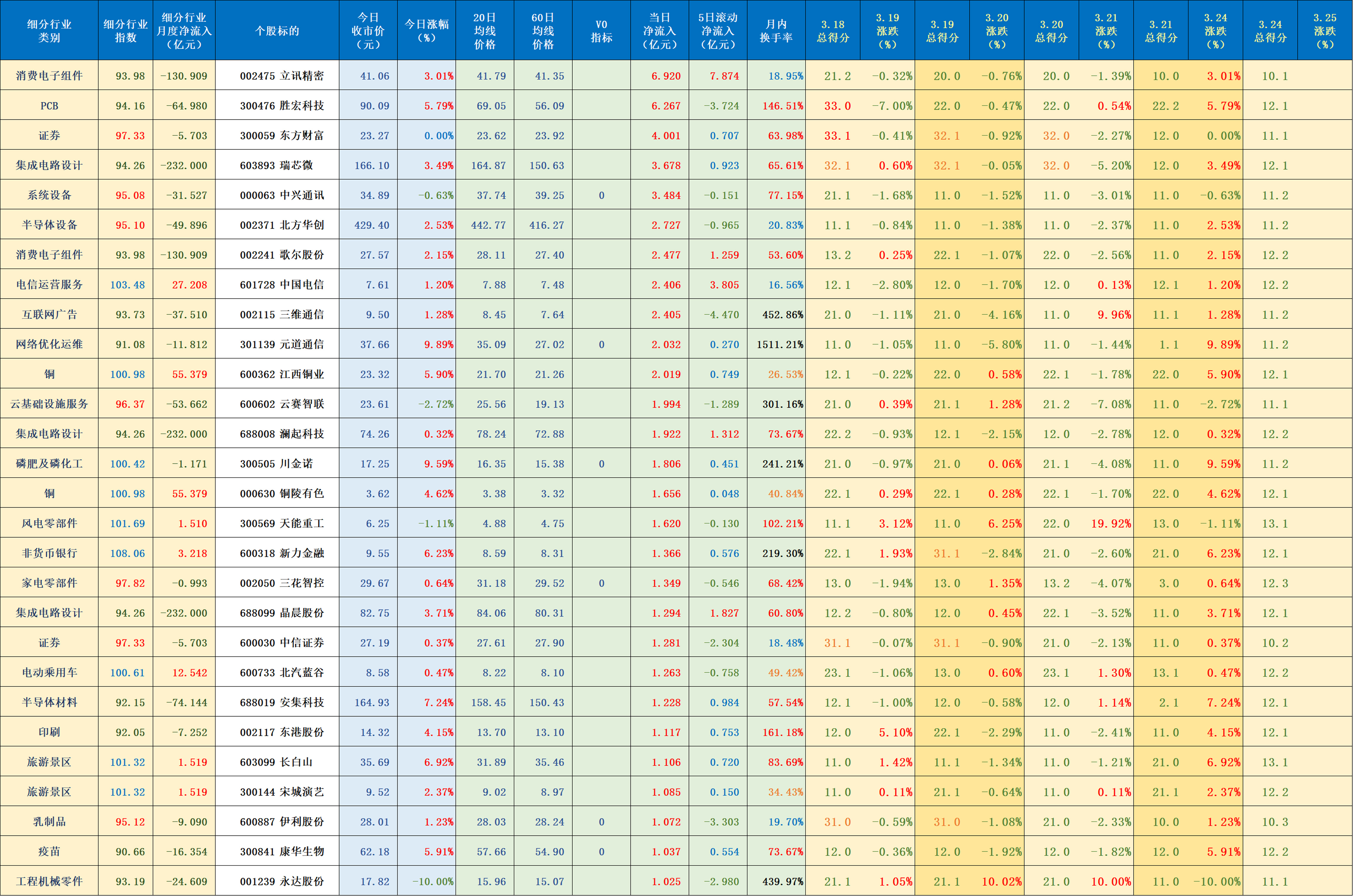Click the 证券 industry cell beside 东方财富
This screenshot has width=1353, height=896.
[x=49, y=135]
